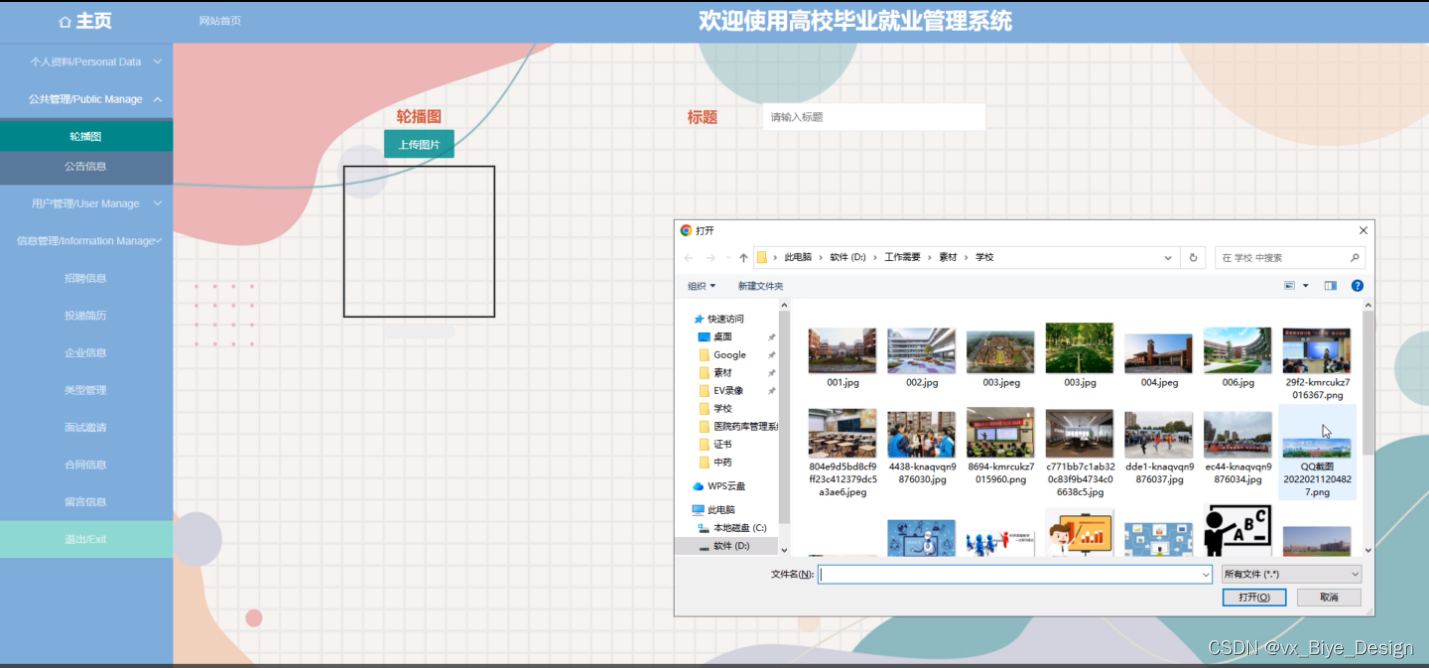The width and height of the screenshot is (1429, 668).
Task: Select the QQ截图20220211204827.png file
Action: 1317,453
